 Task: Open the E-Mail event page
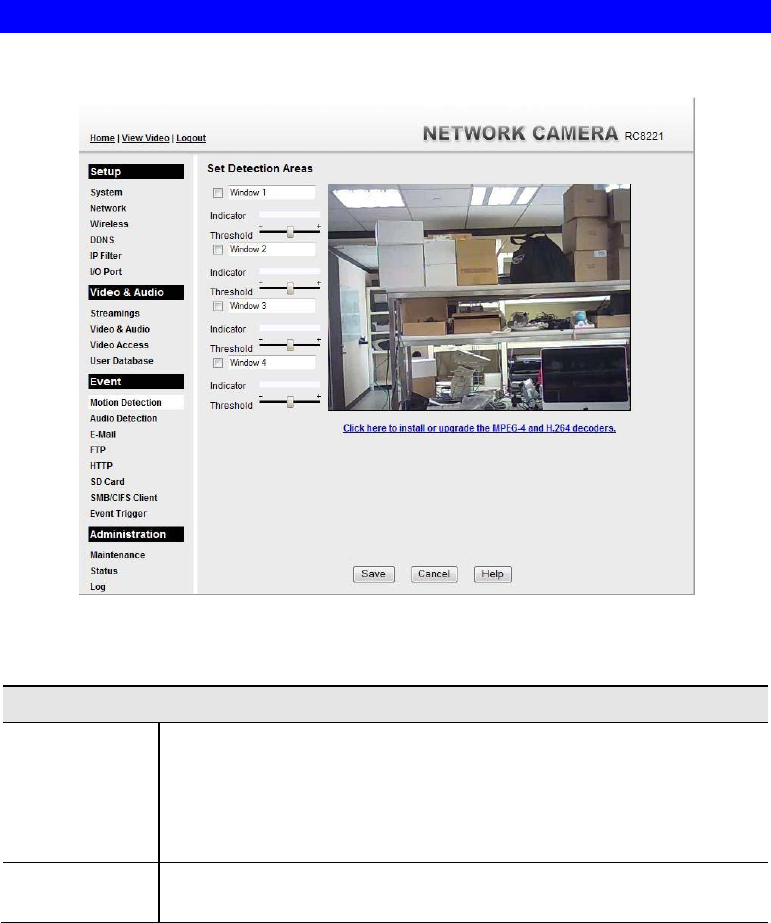click(x=103, y=434)
